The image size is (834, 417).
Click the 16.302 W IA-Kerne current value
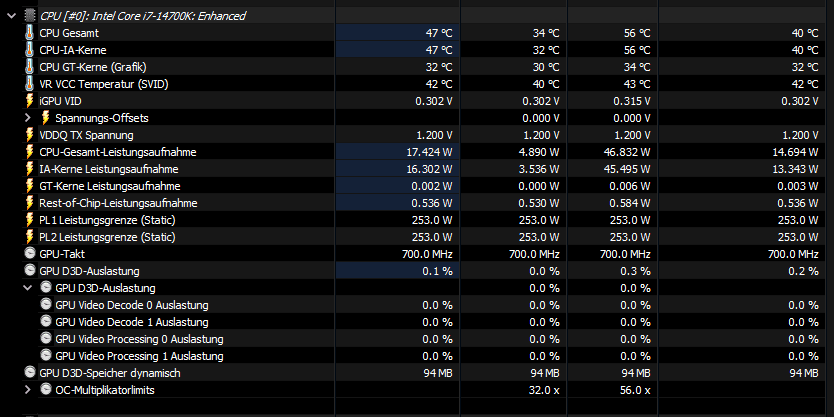click(430, 169)
